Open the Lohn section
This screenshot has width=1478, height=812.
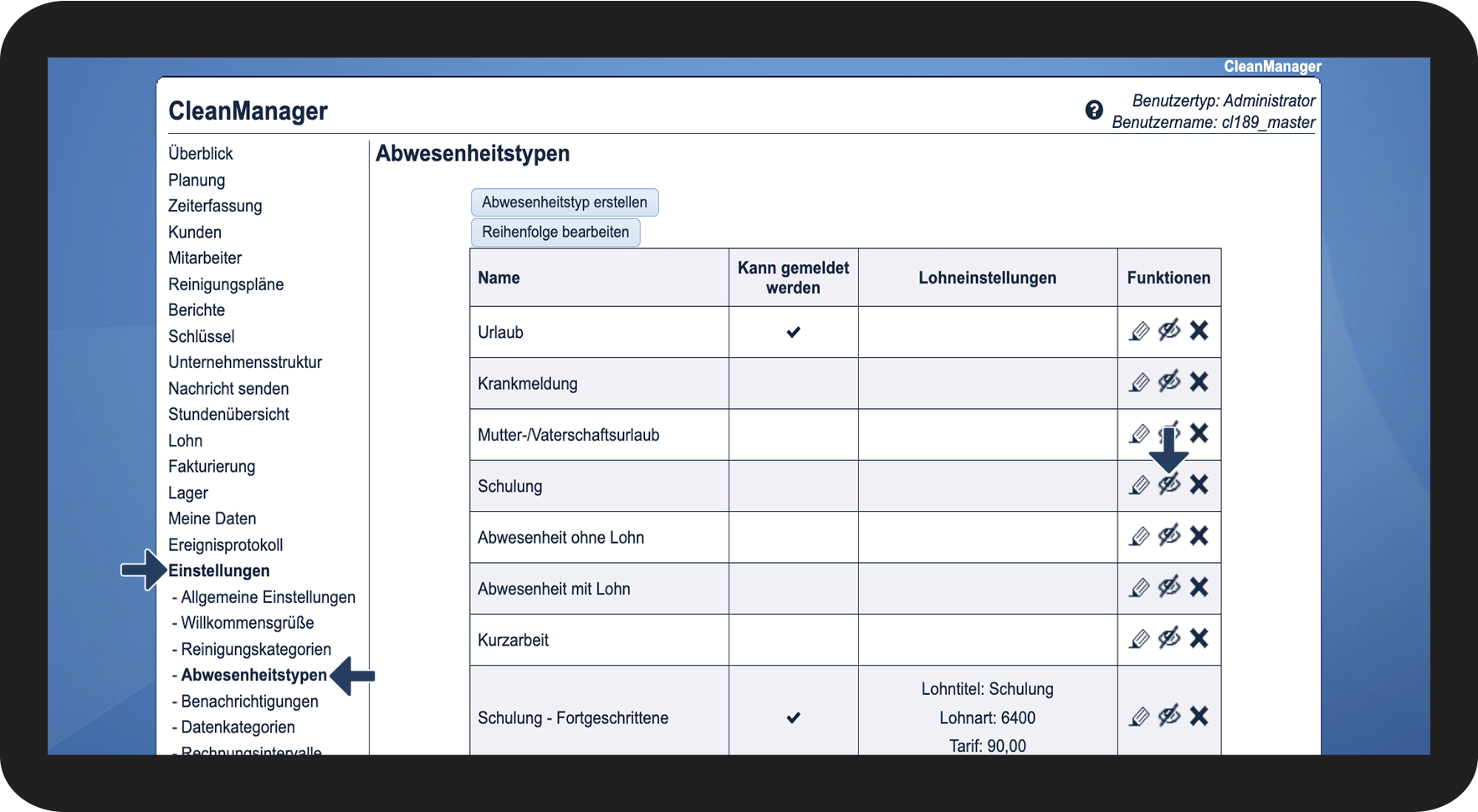coord(186,441)
